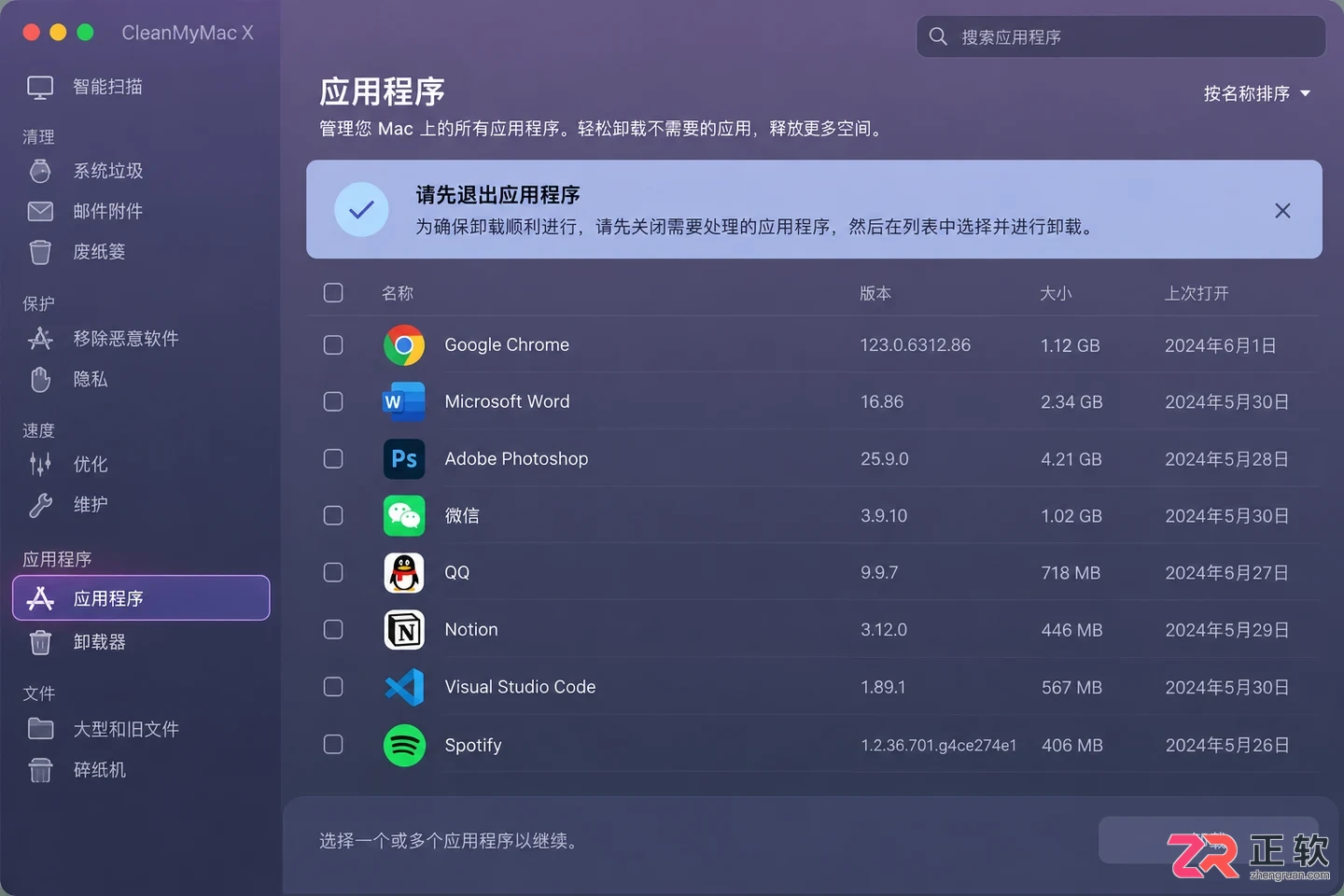The image size is (1344, 896).
Task: Click the 卸载器 icon in sidebar
Action: (40, 642)
